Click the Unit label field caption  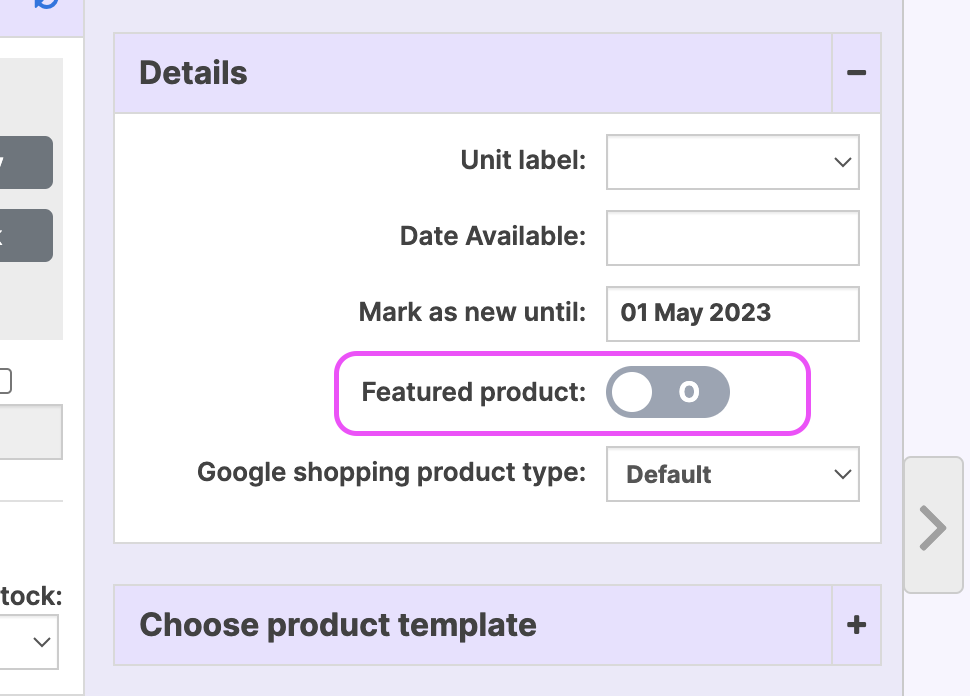523,160
